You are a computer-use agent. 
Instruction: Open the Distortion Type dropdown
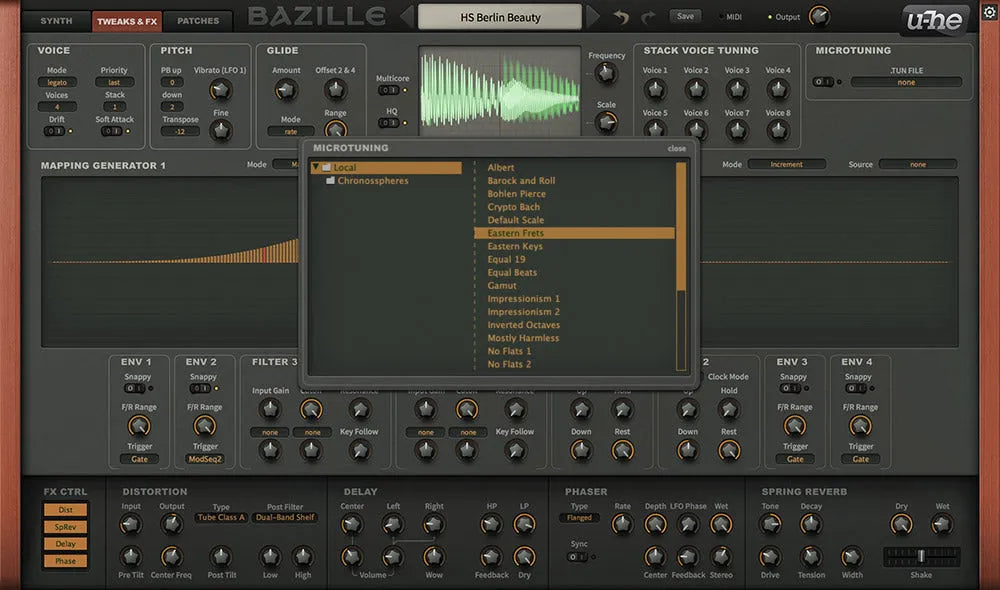pyautogui.click(x=221, y=518)
